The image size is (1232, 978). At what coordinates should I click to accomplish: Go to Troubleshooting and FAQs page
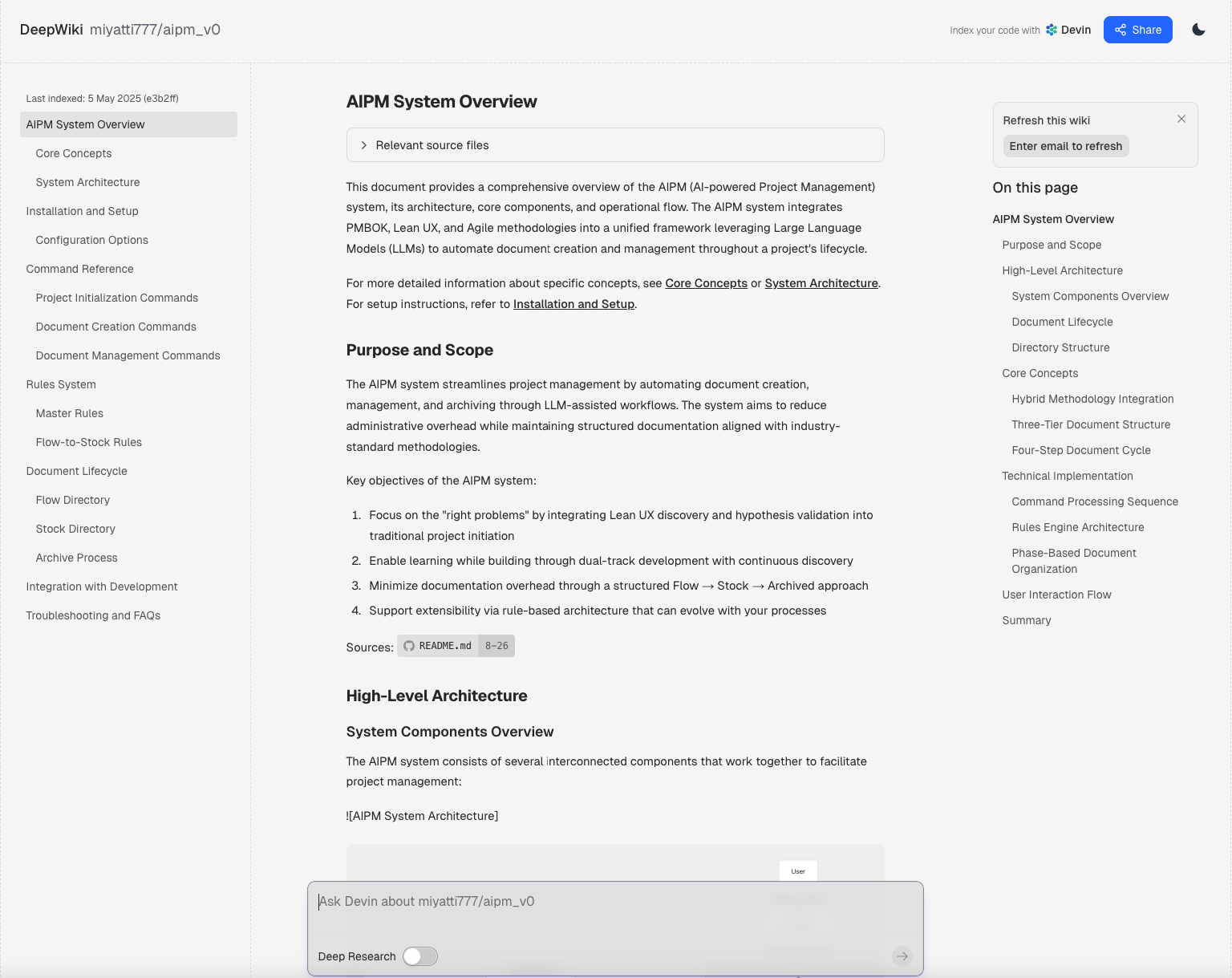click(x=93, y=615)
